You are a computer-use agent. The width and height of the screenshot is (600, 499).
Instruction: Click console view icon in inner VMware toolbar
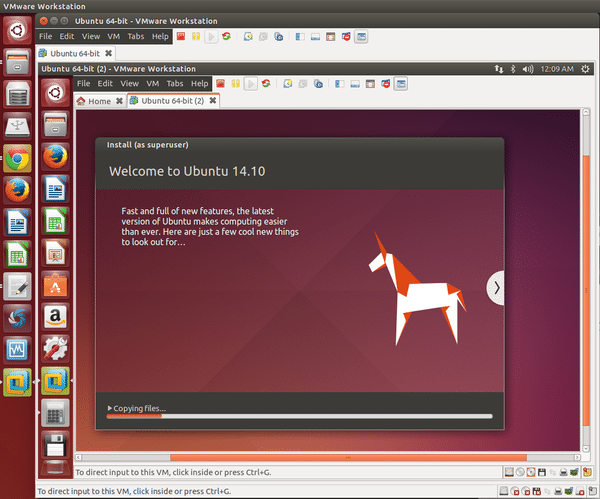(401, 83)
